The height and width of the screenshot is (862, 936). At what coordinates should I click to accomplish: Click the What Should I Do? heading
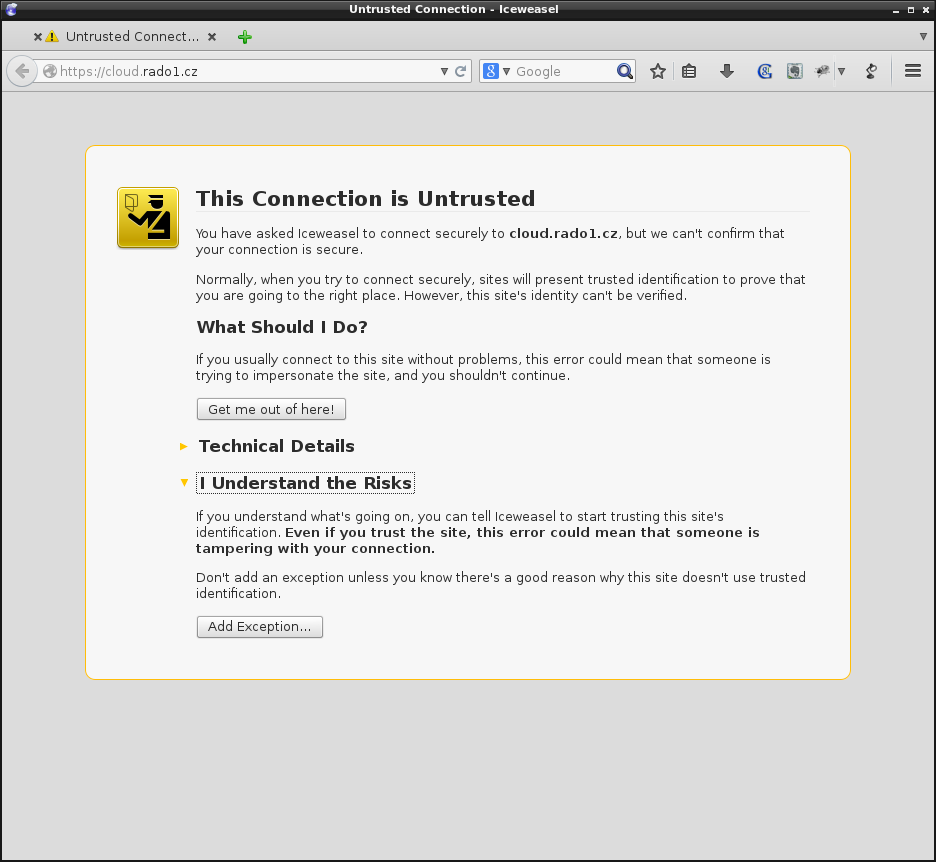click(x=282, y=327)
